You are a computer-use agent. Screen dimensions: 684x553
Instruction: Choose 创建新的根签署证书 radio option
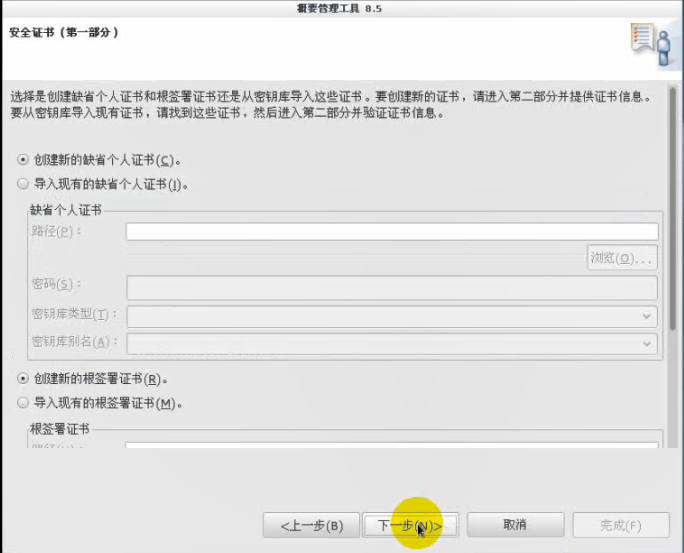(x=24, y=379)
